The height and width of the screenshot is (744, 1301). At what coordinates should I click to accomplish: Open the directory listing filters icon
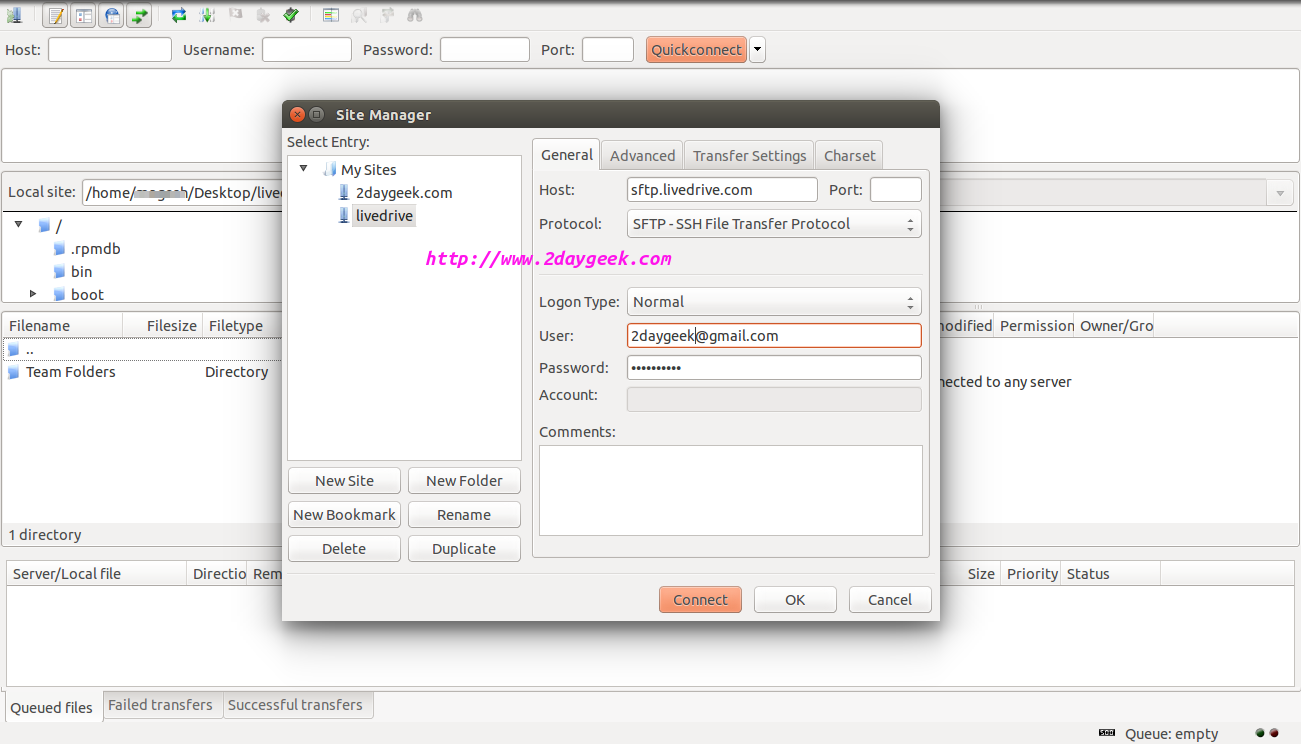point(330,15)
